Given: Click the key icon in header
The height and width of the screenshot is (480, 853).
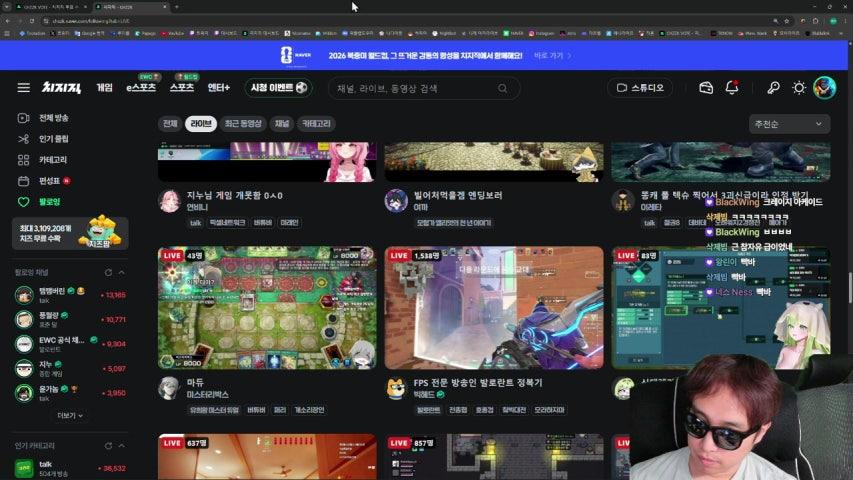Looking at the screenshot, I should (x=773, y=88).
